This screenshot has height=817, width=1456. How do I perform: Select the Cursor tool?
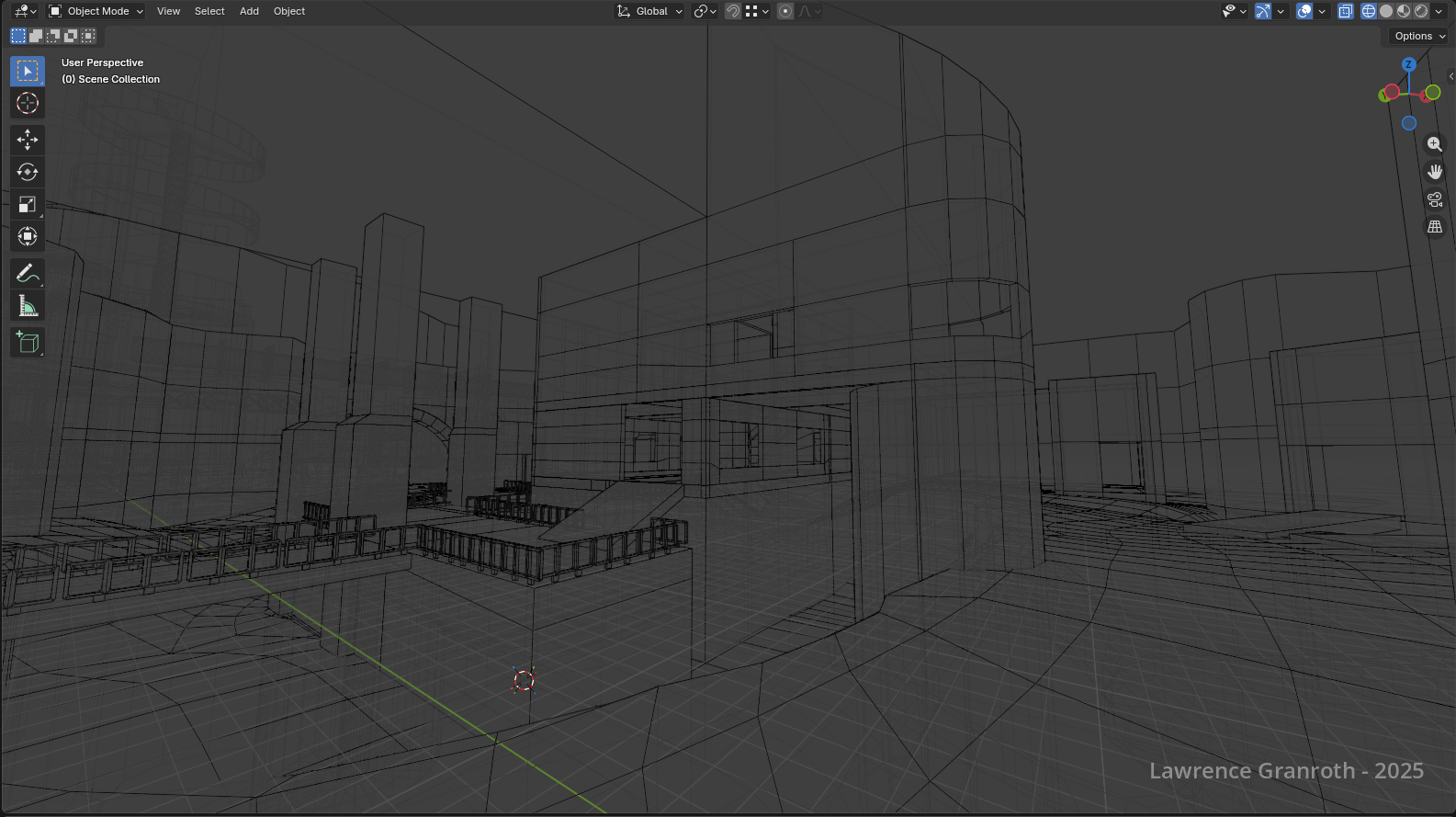coord(28,103)
